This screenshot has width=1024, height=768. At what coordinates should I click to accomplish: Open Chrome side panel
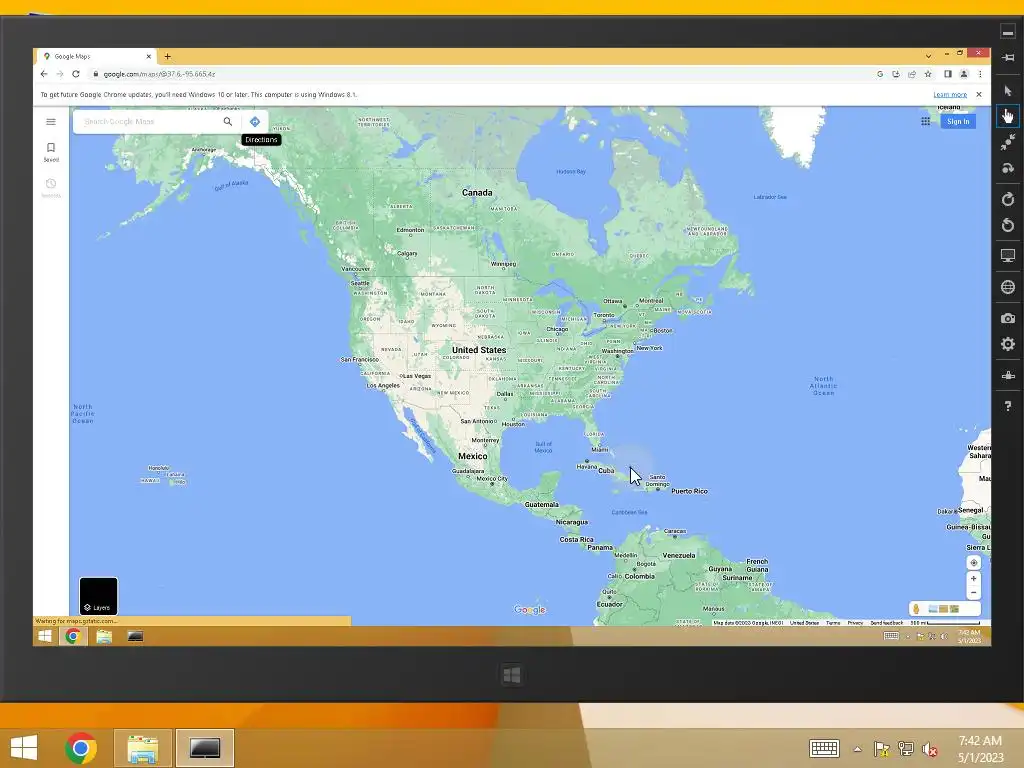point(948,74)
